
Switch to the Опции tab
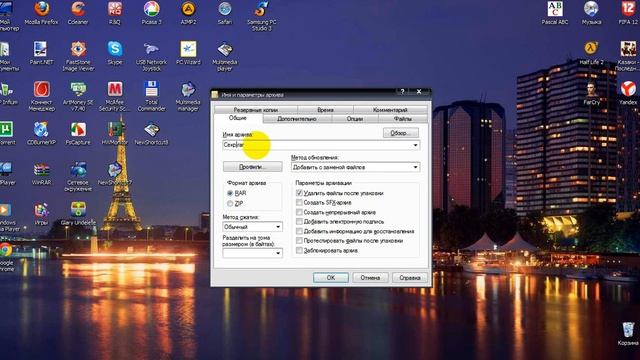[355, 119]
